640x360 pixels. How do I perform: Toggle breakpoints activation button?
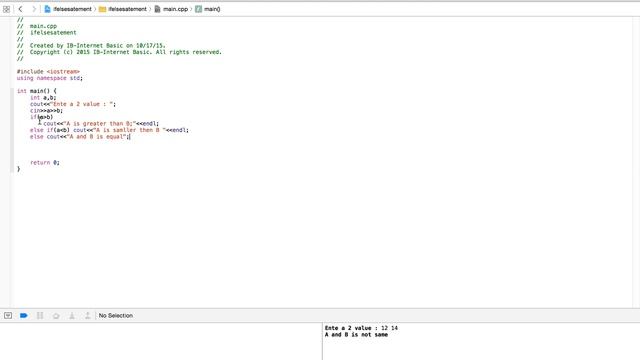(24, 316)
